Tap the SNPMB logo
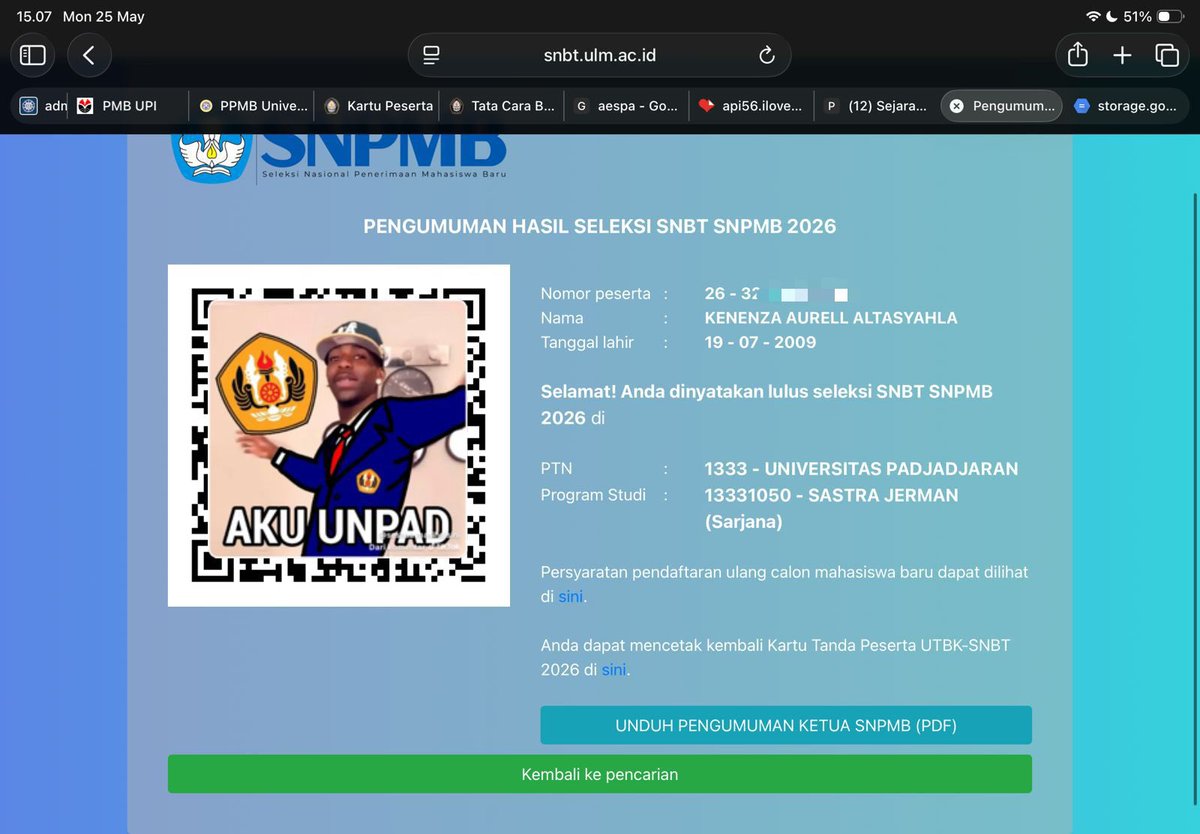1200x834 pixels. click(339, 157)
